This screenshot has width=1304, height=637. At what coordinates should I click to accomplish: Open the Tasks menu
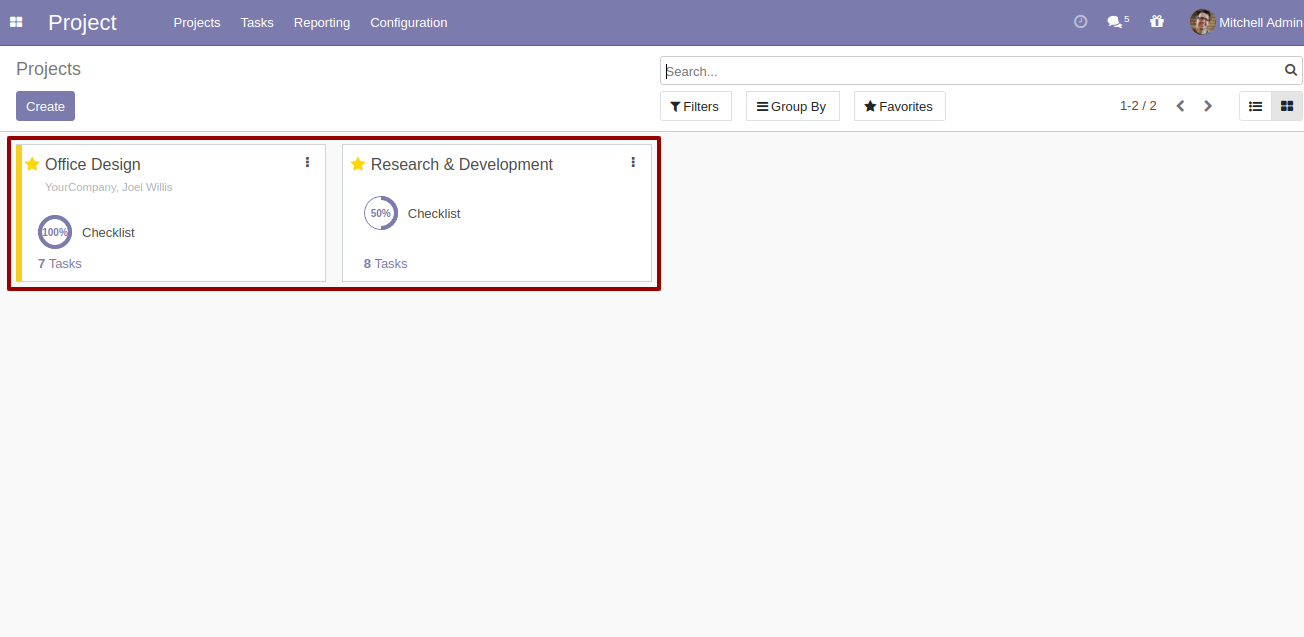click(x=257, y=22)
